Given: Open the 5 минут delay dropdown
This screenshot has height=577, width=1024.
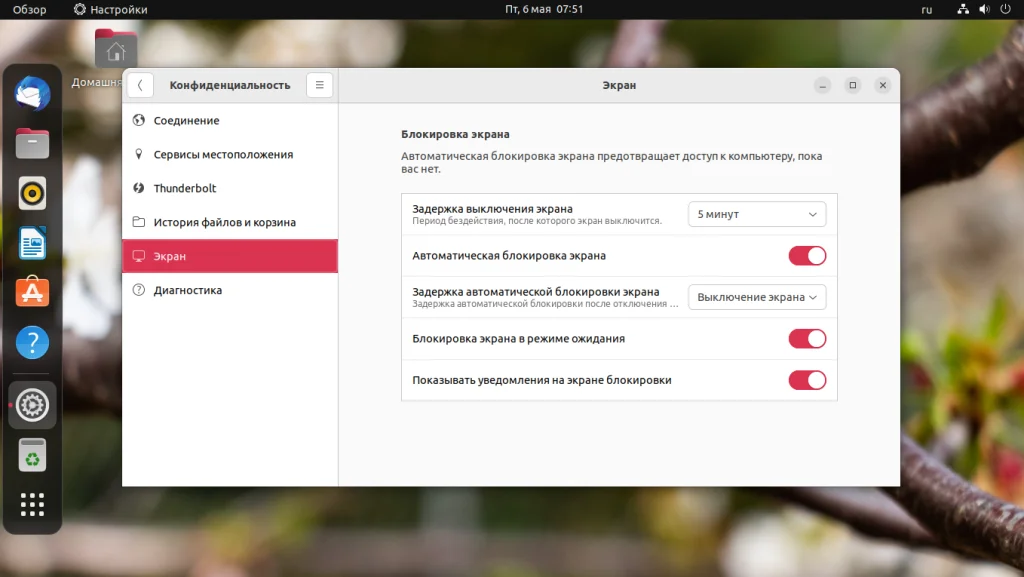Looking at the screenshot, I should coord(756,213).
